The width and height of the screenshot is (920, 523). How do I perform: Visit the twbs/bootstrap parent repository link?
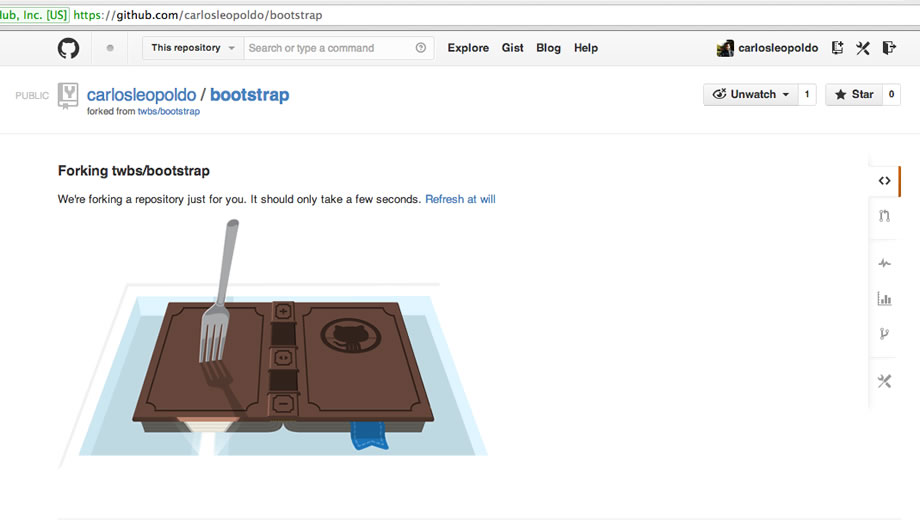pos(168,112)
